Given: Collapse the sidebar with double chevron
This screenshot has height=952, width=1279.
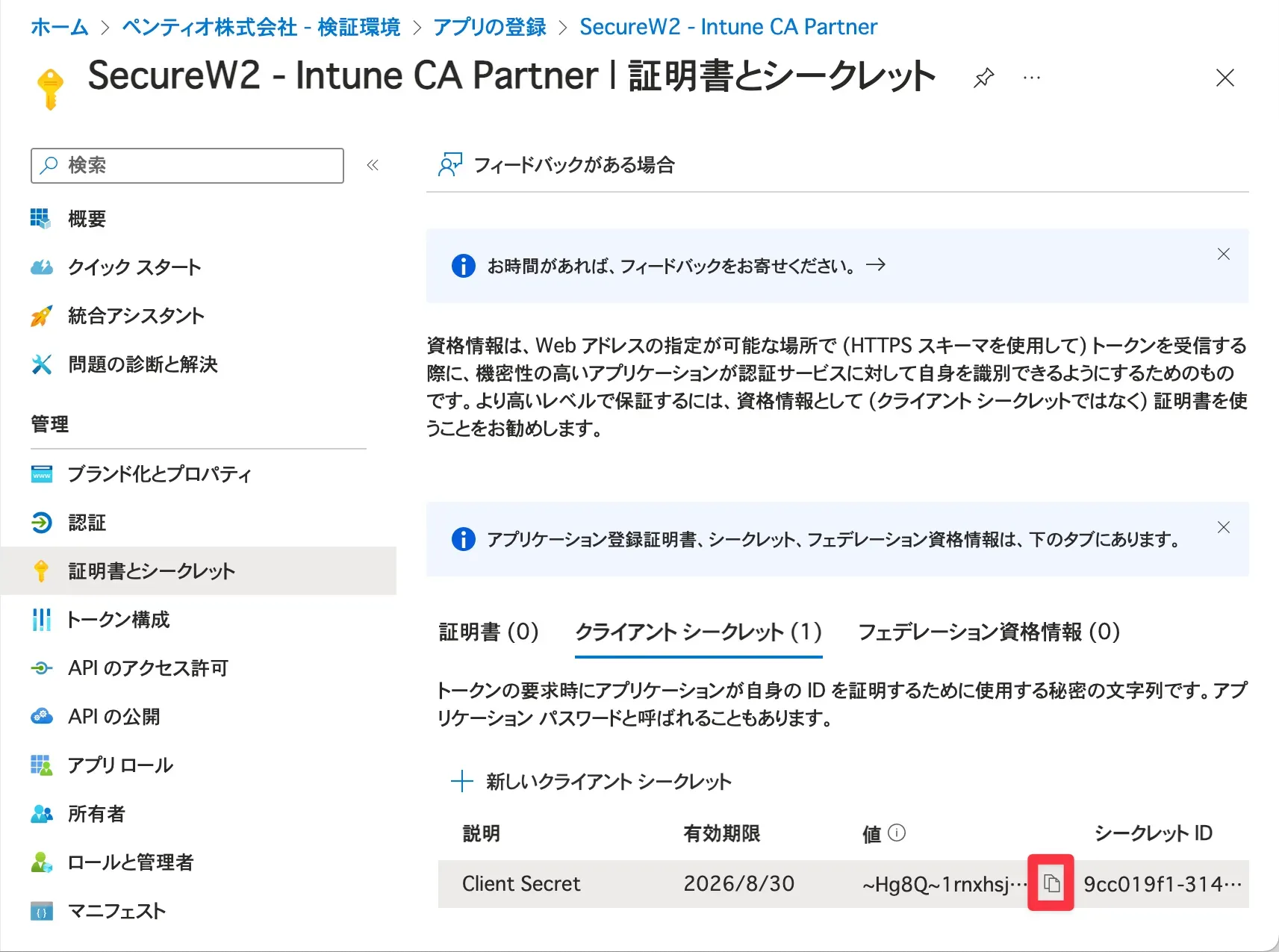Looking at the screenshot, I should [x=373, y=165].
